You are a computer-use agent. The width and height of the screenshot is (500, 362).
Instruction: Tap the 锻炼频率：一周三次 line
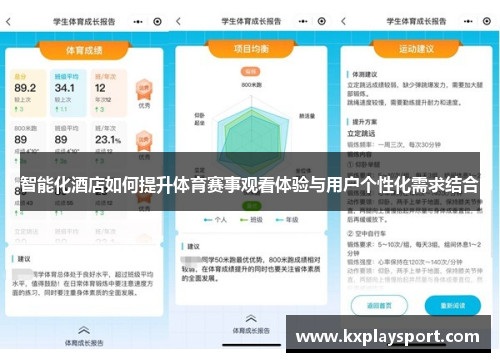click(x=394, y=145)
